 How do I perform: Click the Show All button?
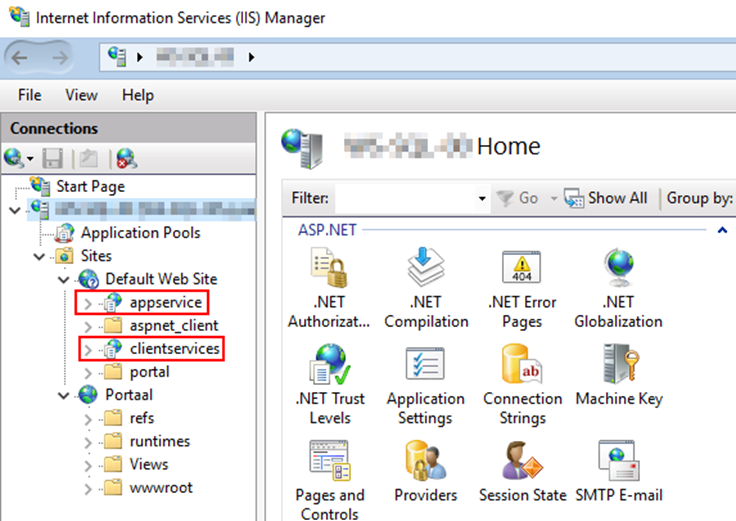click(x=606, y=198)
